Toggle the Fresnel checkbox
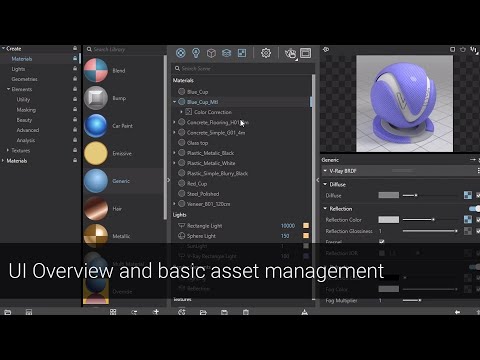 (x=382, y=241)
